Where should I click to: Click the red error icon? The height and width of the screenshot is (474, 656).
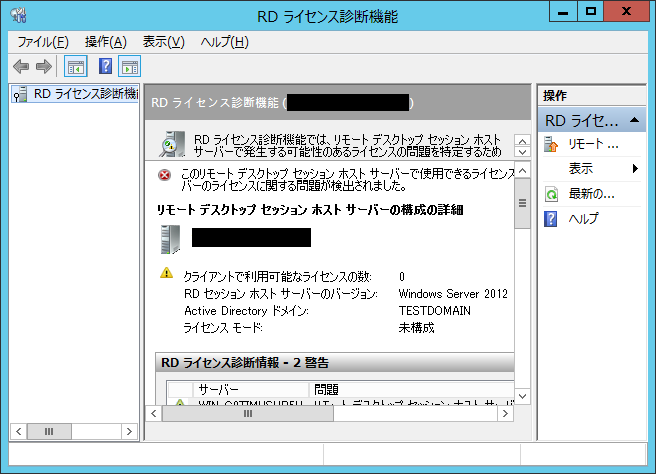164,175
